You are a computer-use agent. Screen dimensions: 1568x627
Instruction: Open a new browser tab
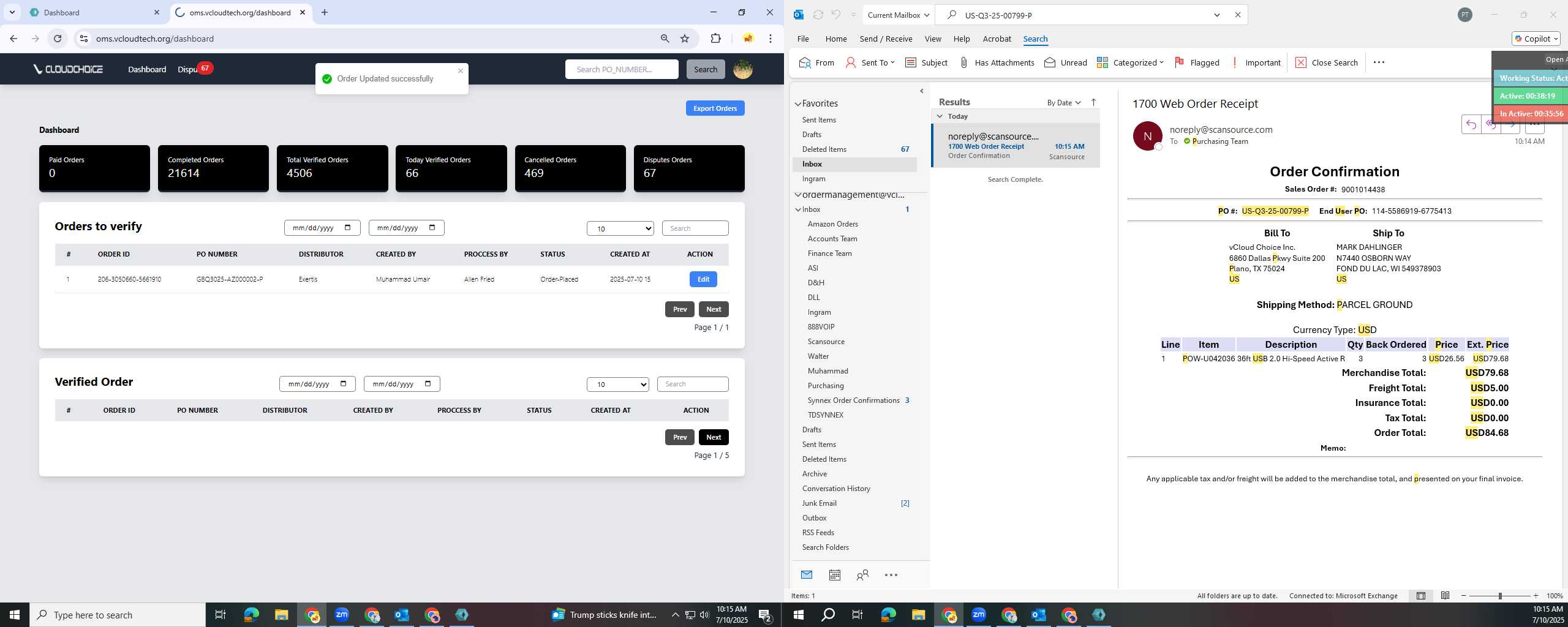tap(325, 12)
